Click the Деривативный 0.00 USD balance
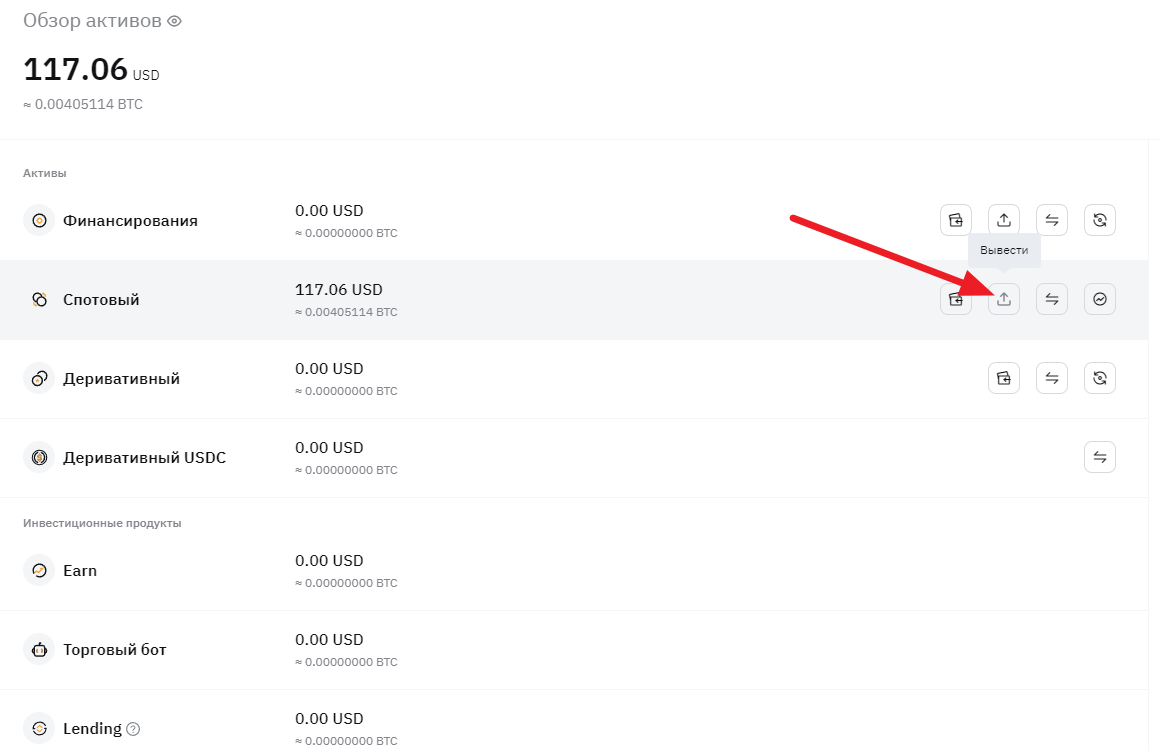Viewport: 1160px width, 751px height. [329, 368]
